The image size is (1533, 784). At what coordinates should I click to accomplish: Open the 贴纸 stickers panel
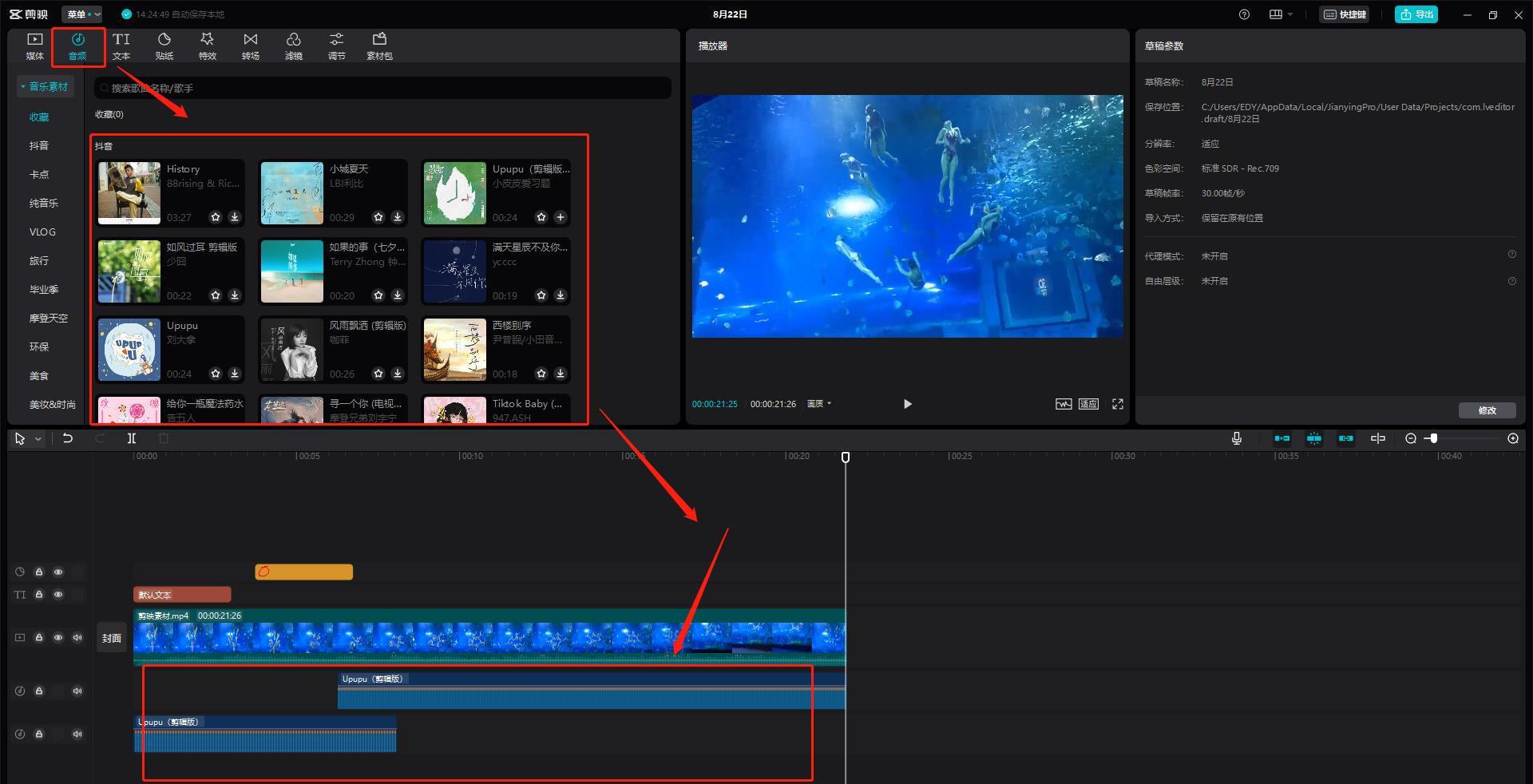164,46
